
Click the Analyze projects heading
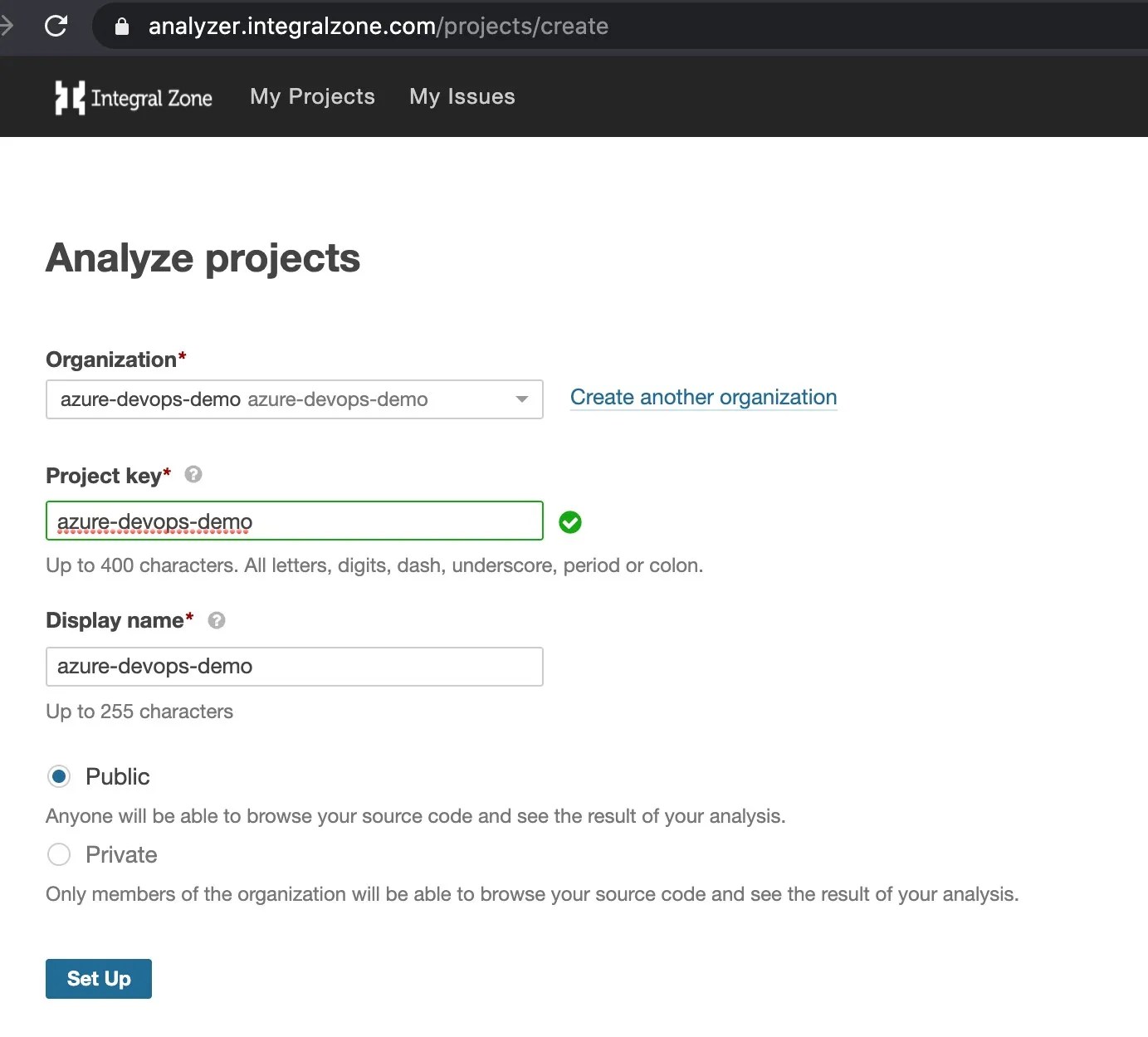[203, 258]
